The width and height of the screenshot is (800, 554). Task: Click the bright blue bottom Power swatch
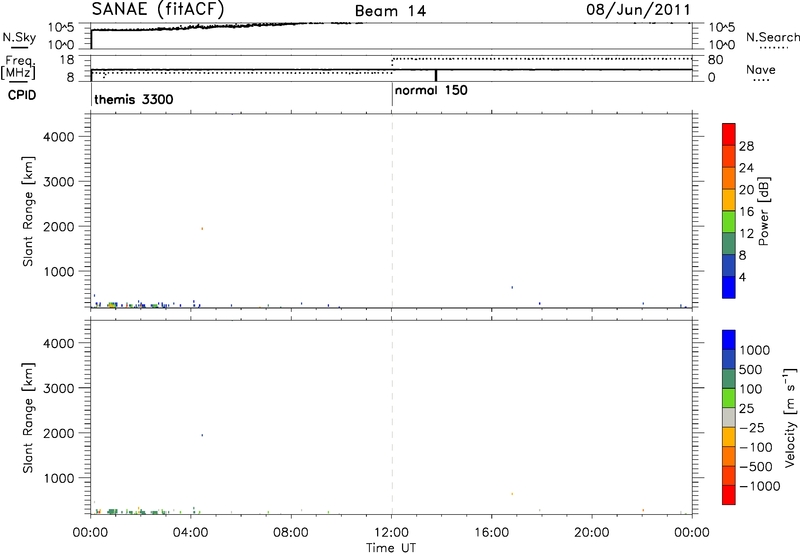click(x=729, y=287)
